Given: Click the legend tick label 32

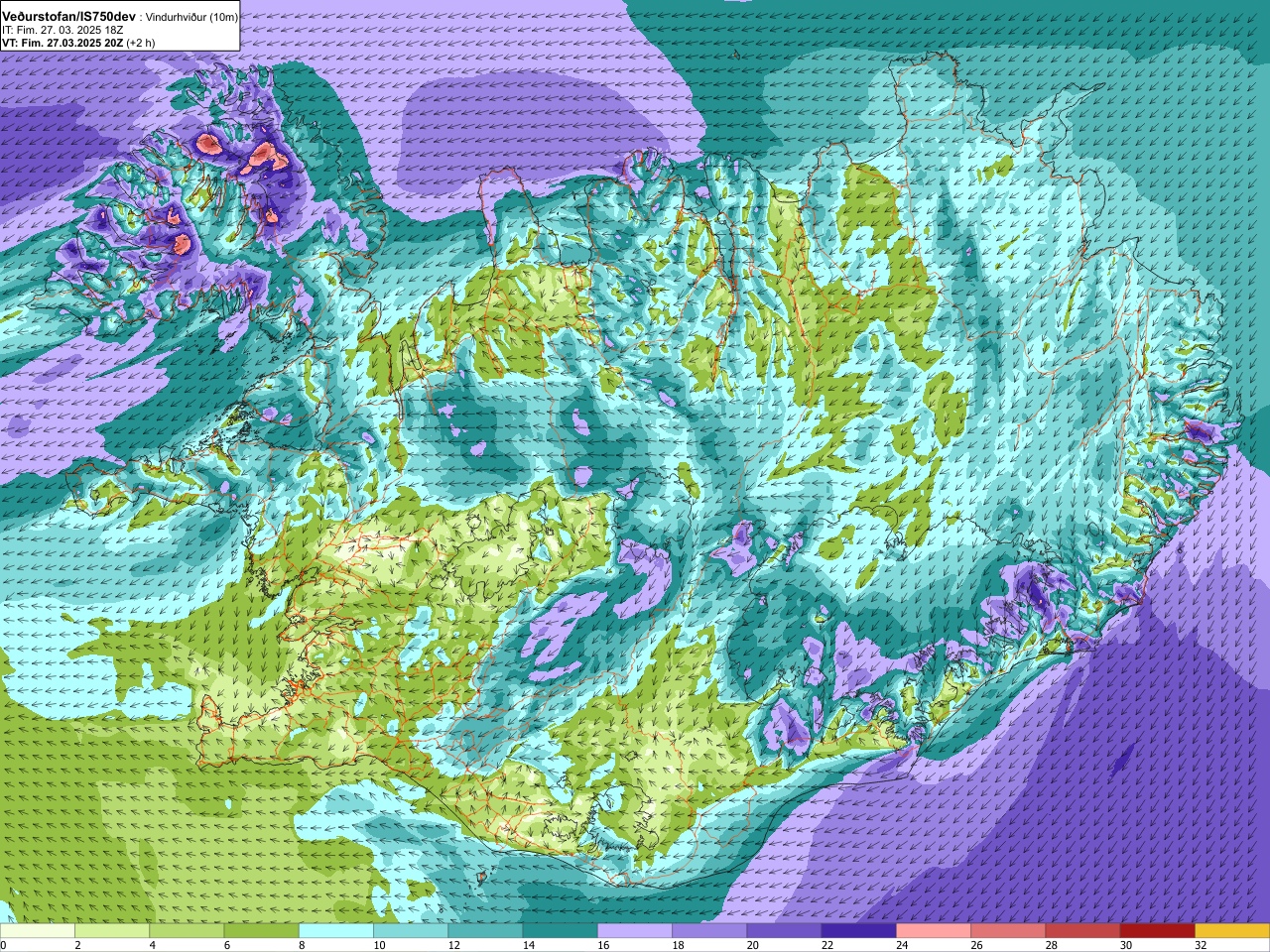Looking at the screenshot, I should [1201, 946].
